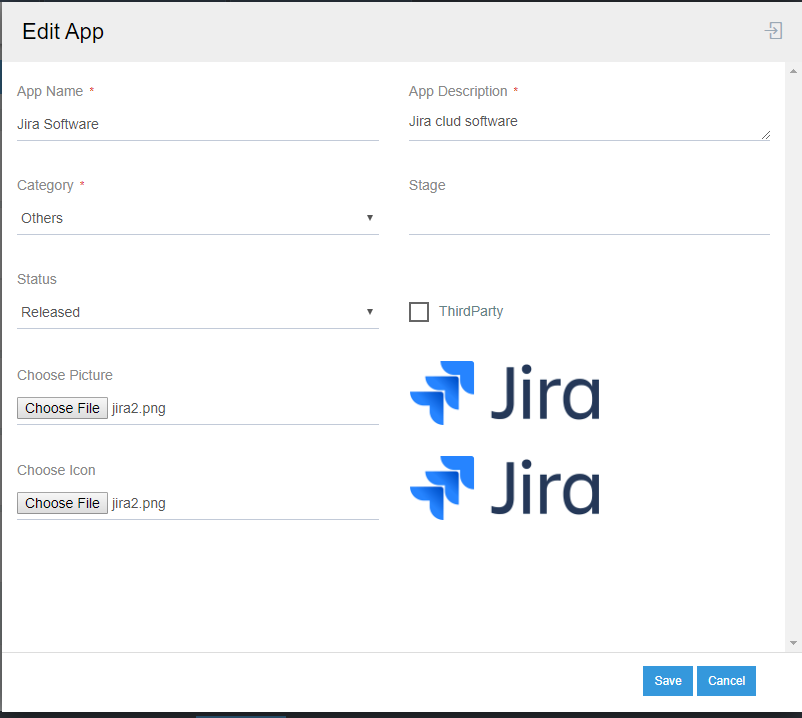Image resolution: width=802 pixels, height=718 pixels.
Task: Click the ThirdParty label text
Action: point(471,311)
